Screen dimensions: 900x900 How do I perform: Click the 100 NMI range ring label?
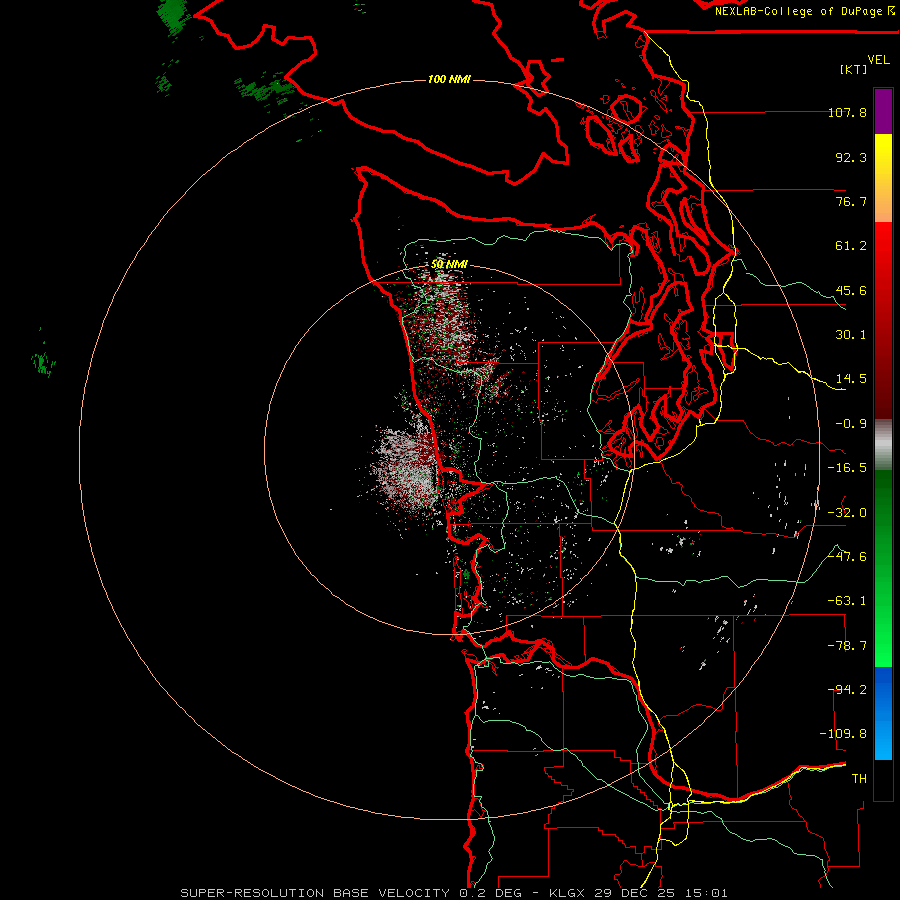449,79
